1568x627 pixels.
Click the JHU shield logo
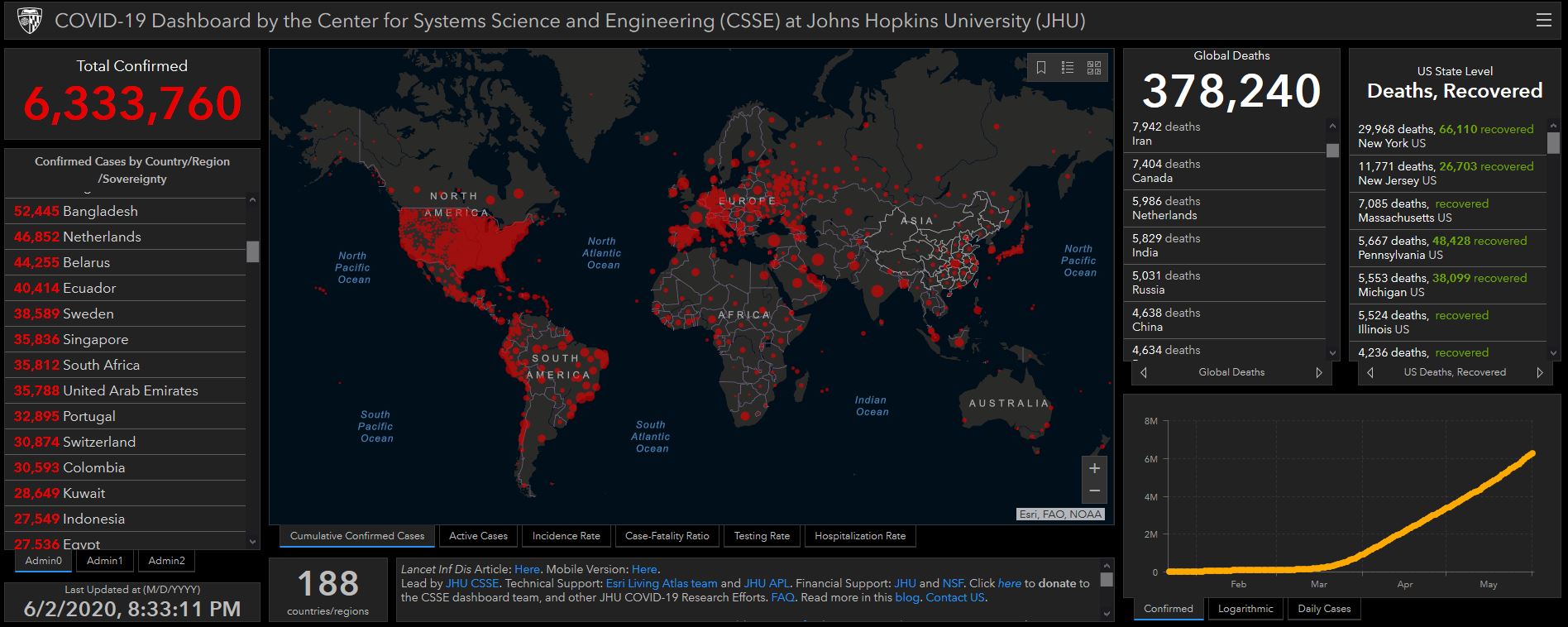tap(29, 21)
